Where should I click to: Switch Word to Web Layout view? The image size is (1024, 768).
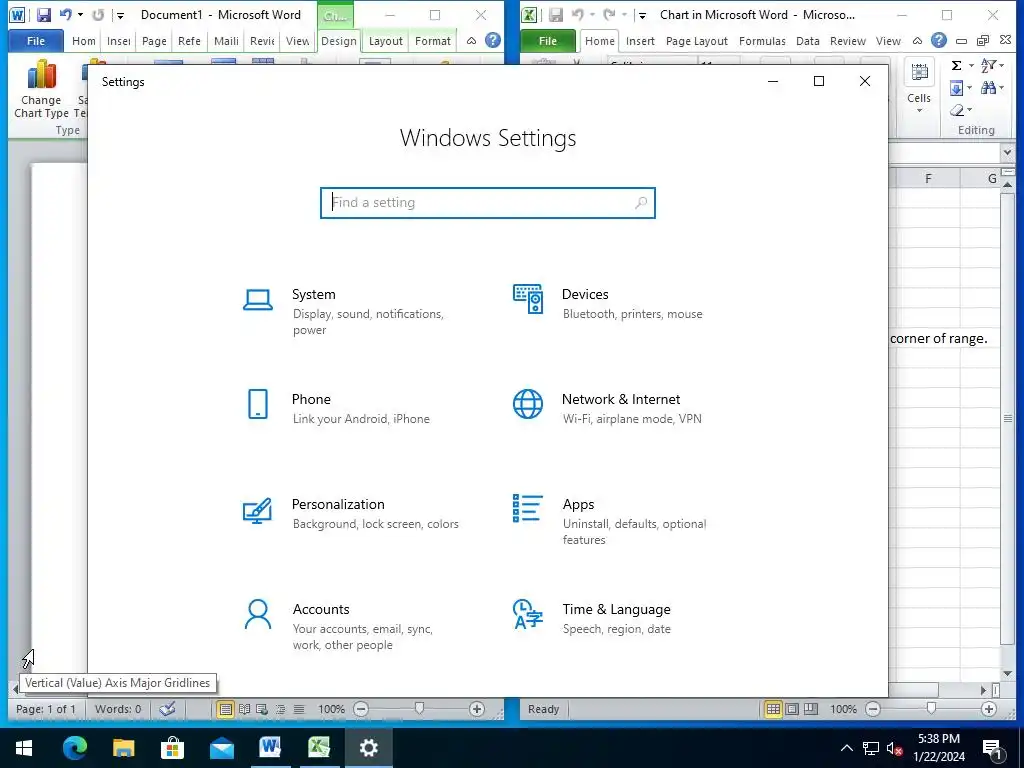(263, 709)
